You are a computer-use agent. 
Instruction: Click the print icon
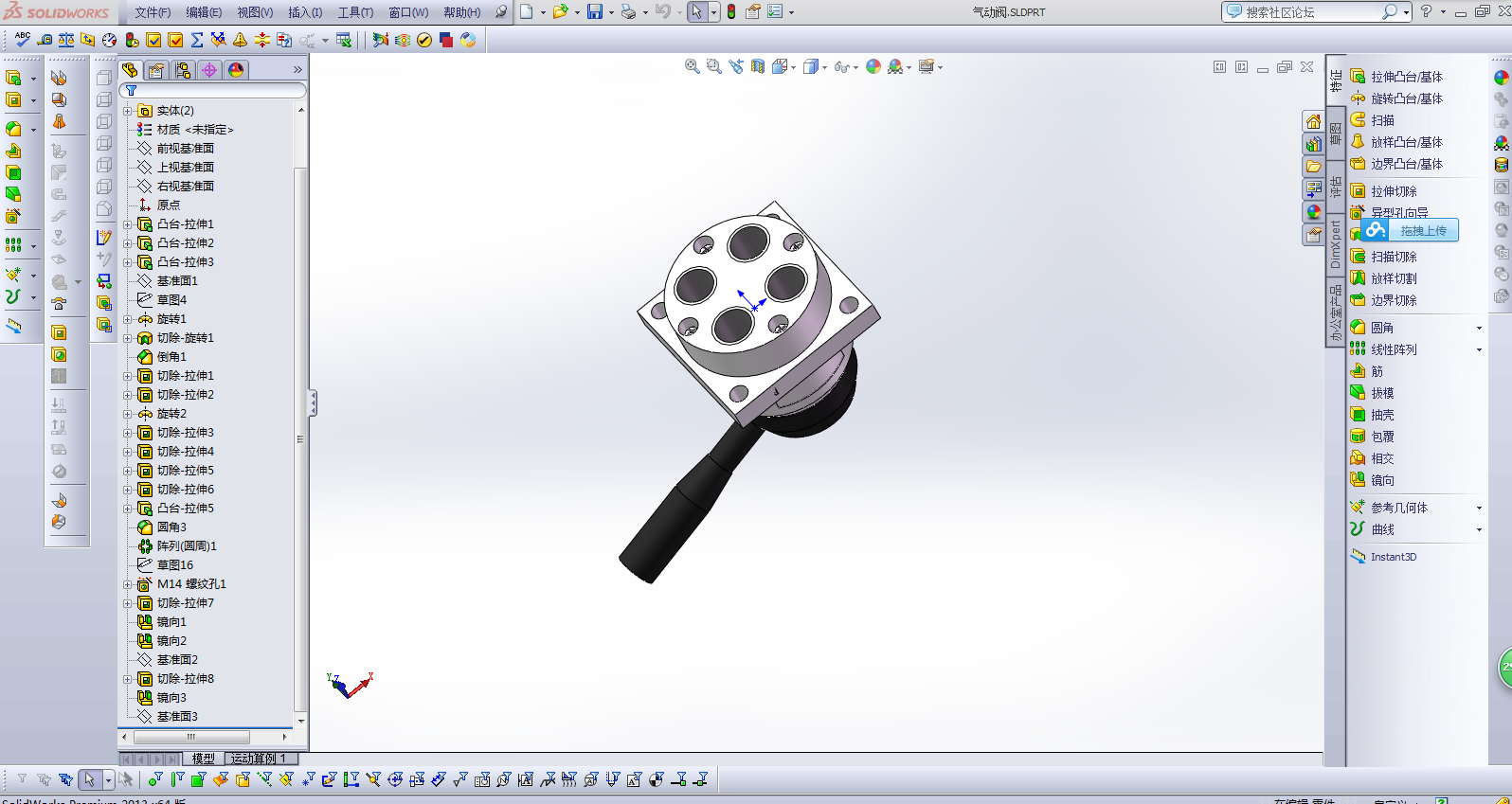tap(628, 12)
